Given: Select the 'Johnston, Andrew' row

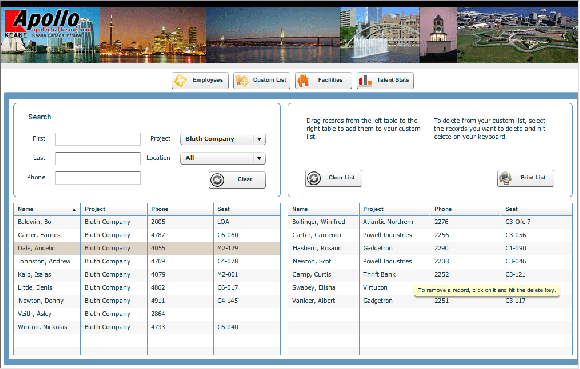Looking at the screenshot, I should point(147,261).
